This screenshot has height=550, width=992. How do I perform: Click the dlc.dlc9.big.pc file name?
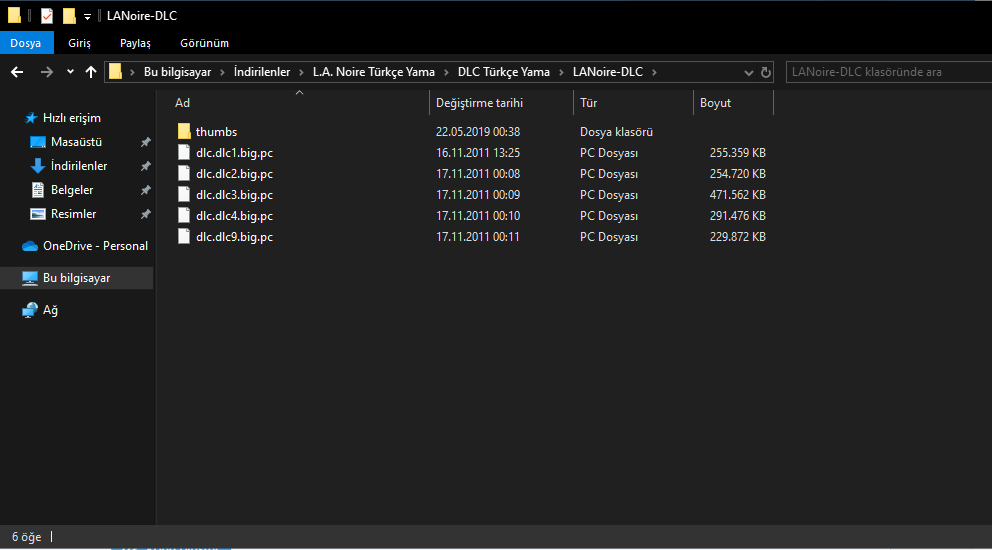pyautogui.click(x=235, y=237)
